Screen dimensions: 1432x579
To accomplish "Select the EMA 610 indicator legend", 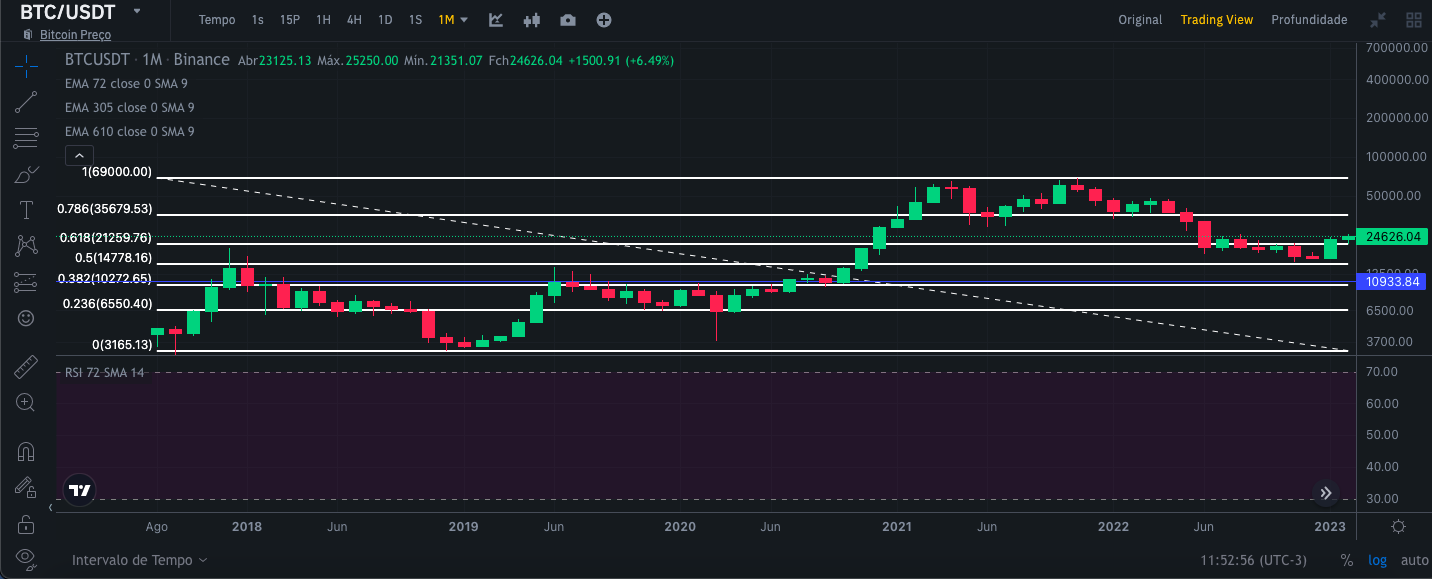I will click(x=129, y=131).
